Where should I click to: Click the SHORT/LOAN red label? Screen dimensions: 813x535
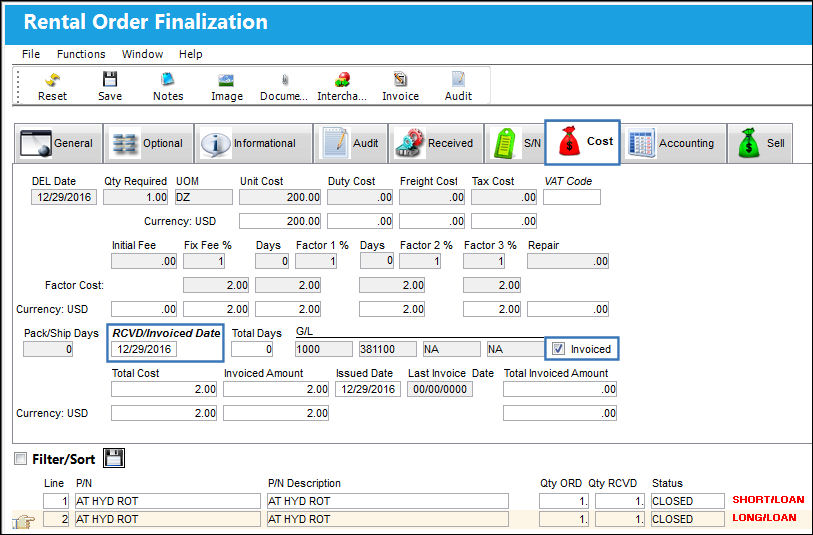tap(768, 500)
